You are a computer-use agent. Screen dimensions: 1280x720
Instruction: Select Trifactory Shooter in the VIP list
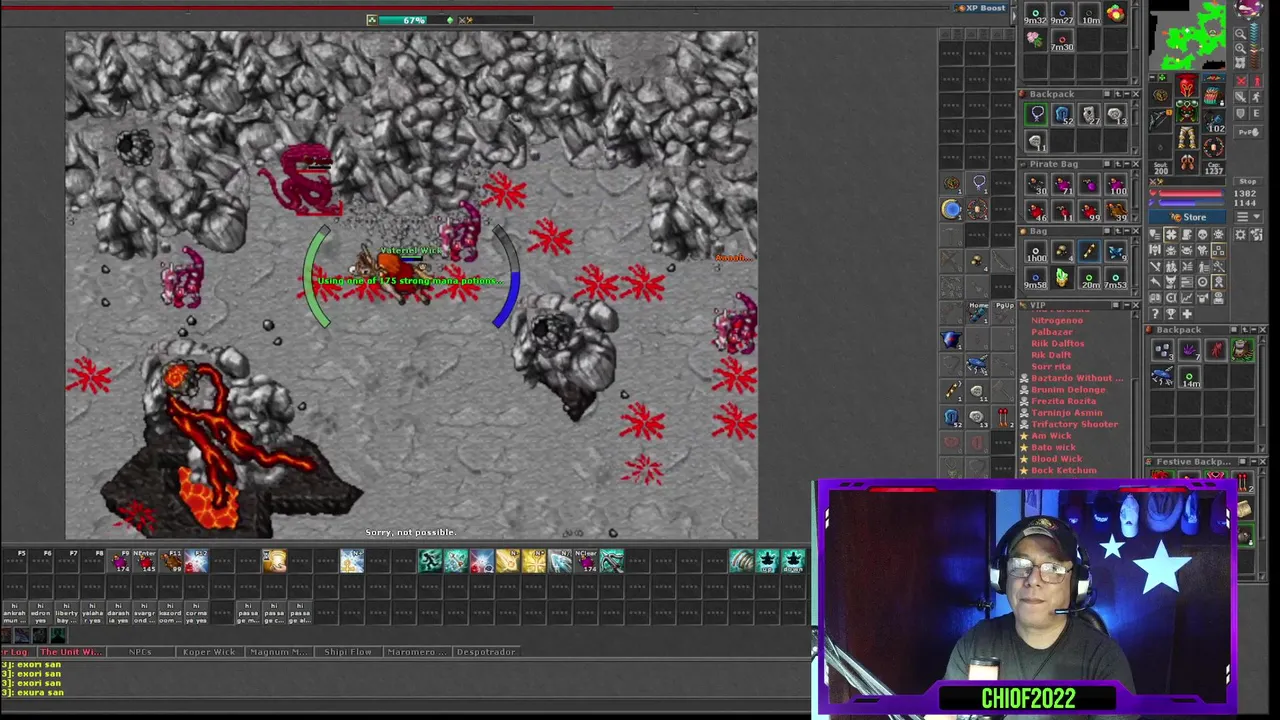tap(1074, 424)
